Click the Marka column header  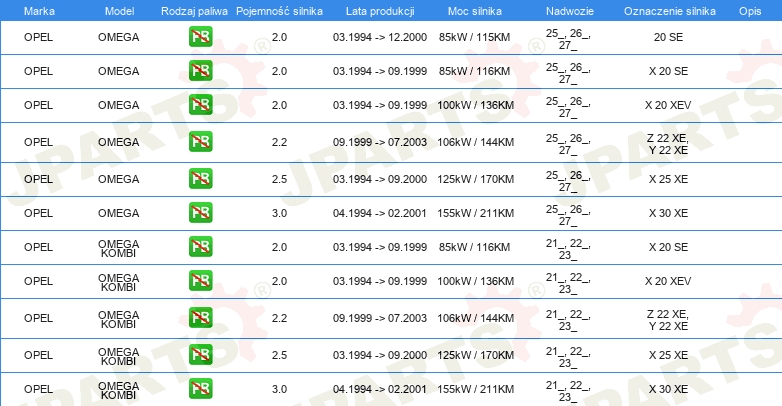39,11
